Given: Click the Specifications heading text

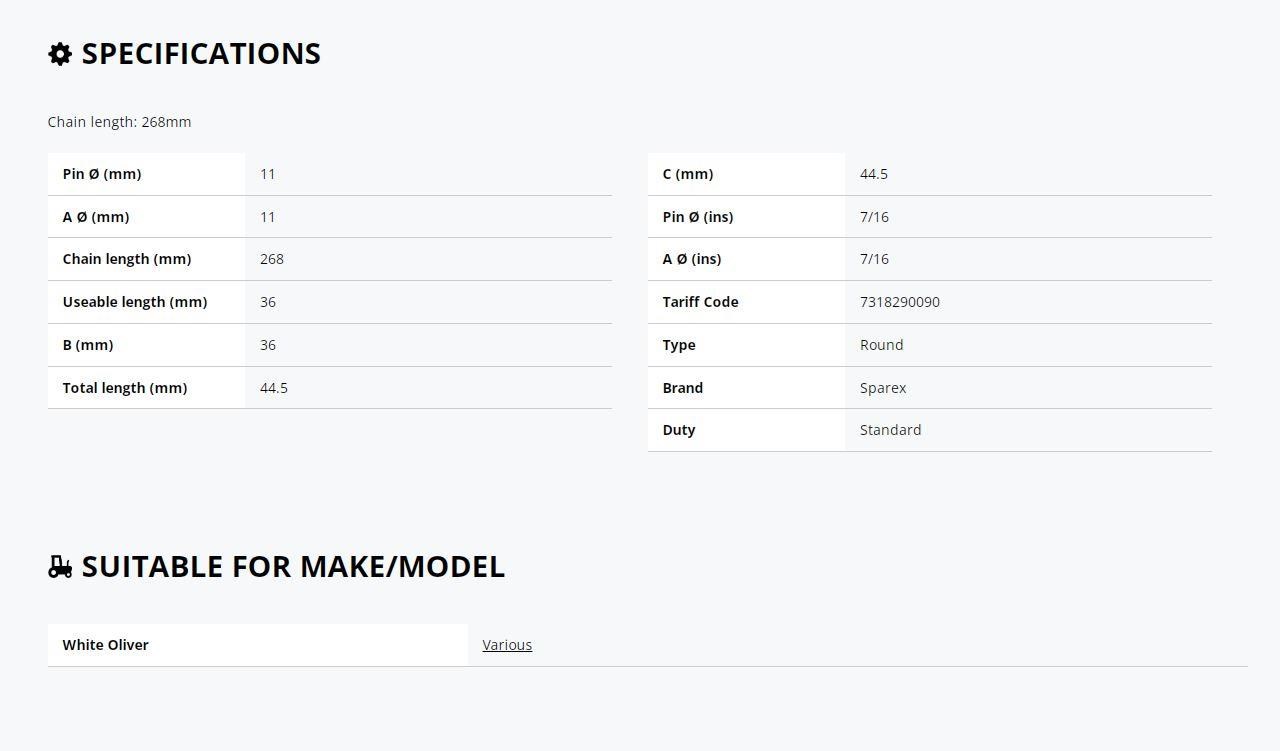Looking at the screenshot, I should 201,54.
